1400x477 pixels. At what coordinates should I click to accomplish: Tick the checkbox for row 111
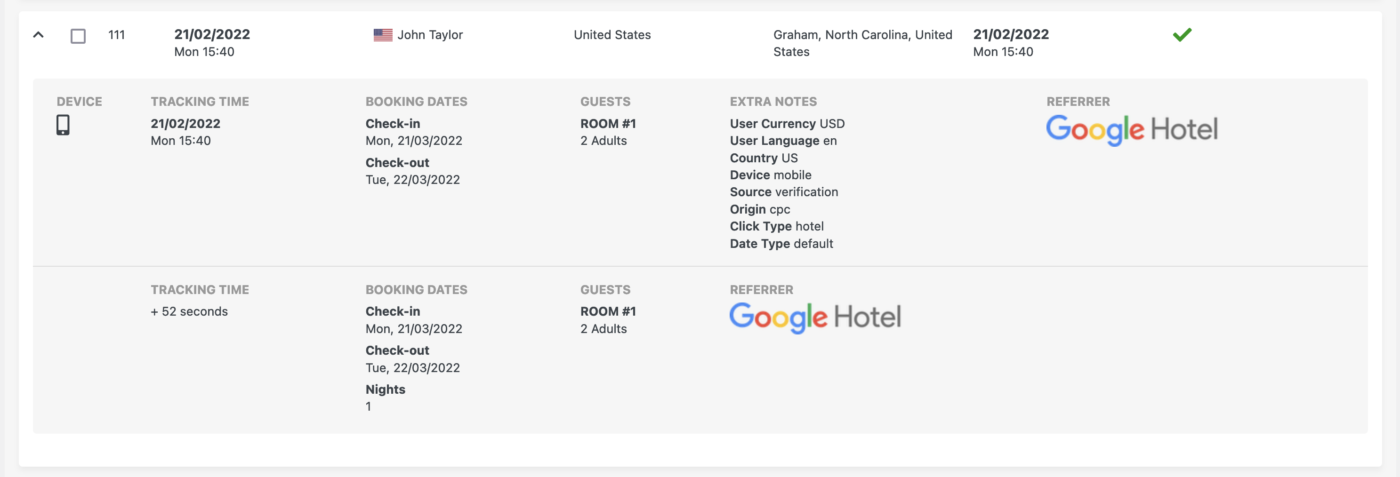pyautogui.click(x=78, y=36)
